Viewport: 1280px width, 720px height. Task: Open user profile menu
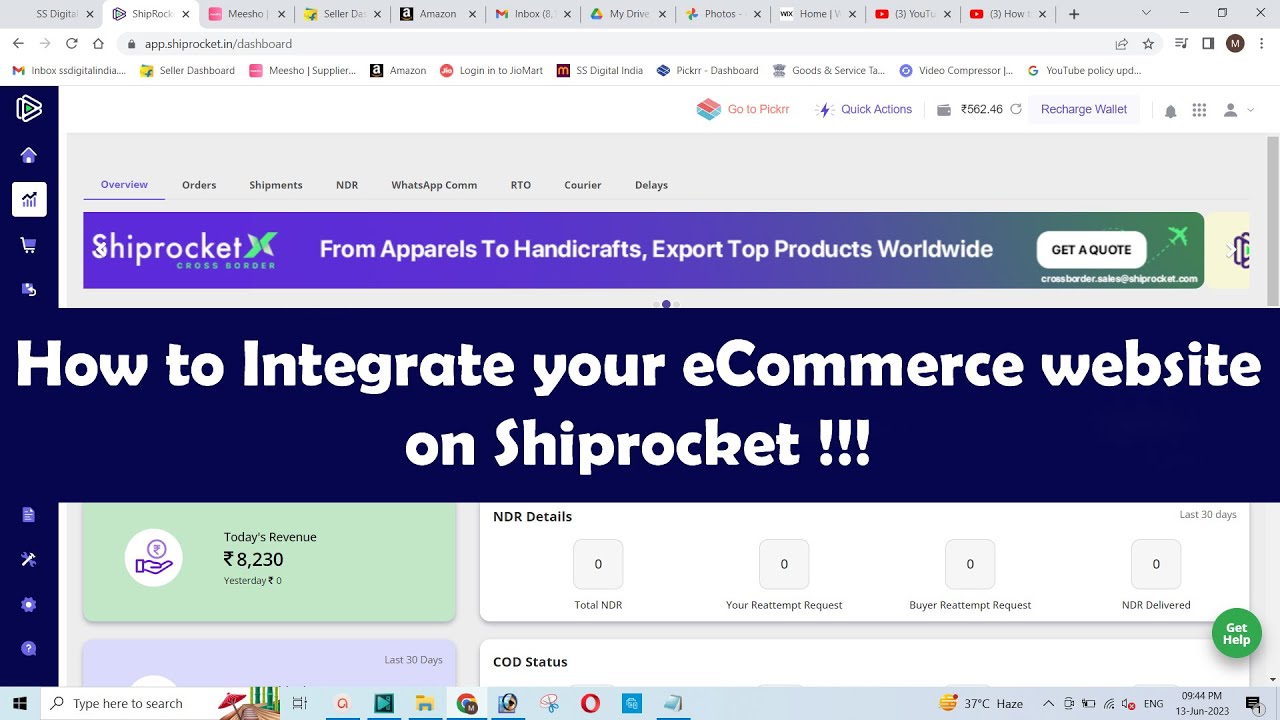point(1238,110)
